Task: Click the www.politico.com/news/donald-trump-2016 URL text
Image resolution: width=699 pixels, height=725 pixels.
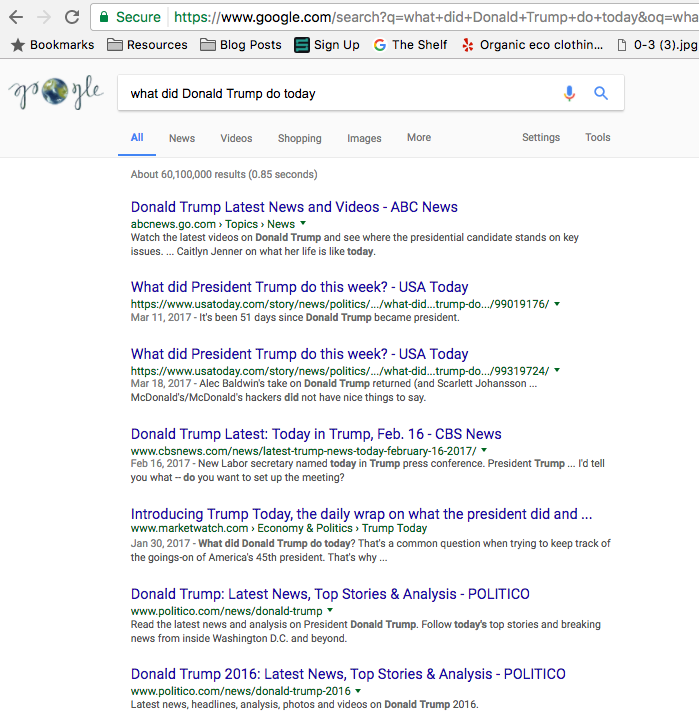Action: pyautogui.click(x=241, y=691)
